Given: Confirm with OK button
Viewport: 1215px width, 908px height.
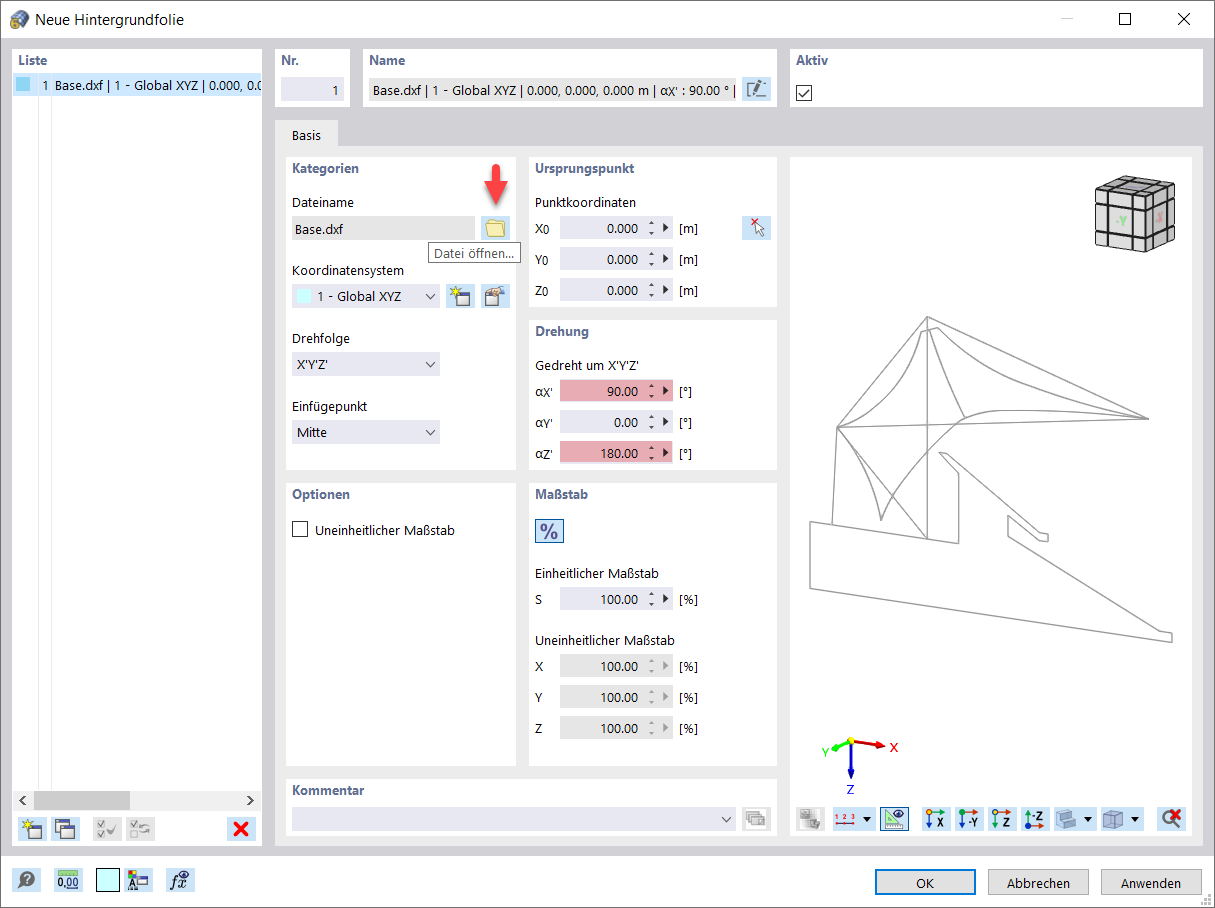Looking at the screenshot, I should [x=925, y=883].
